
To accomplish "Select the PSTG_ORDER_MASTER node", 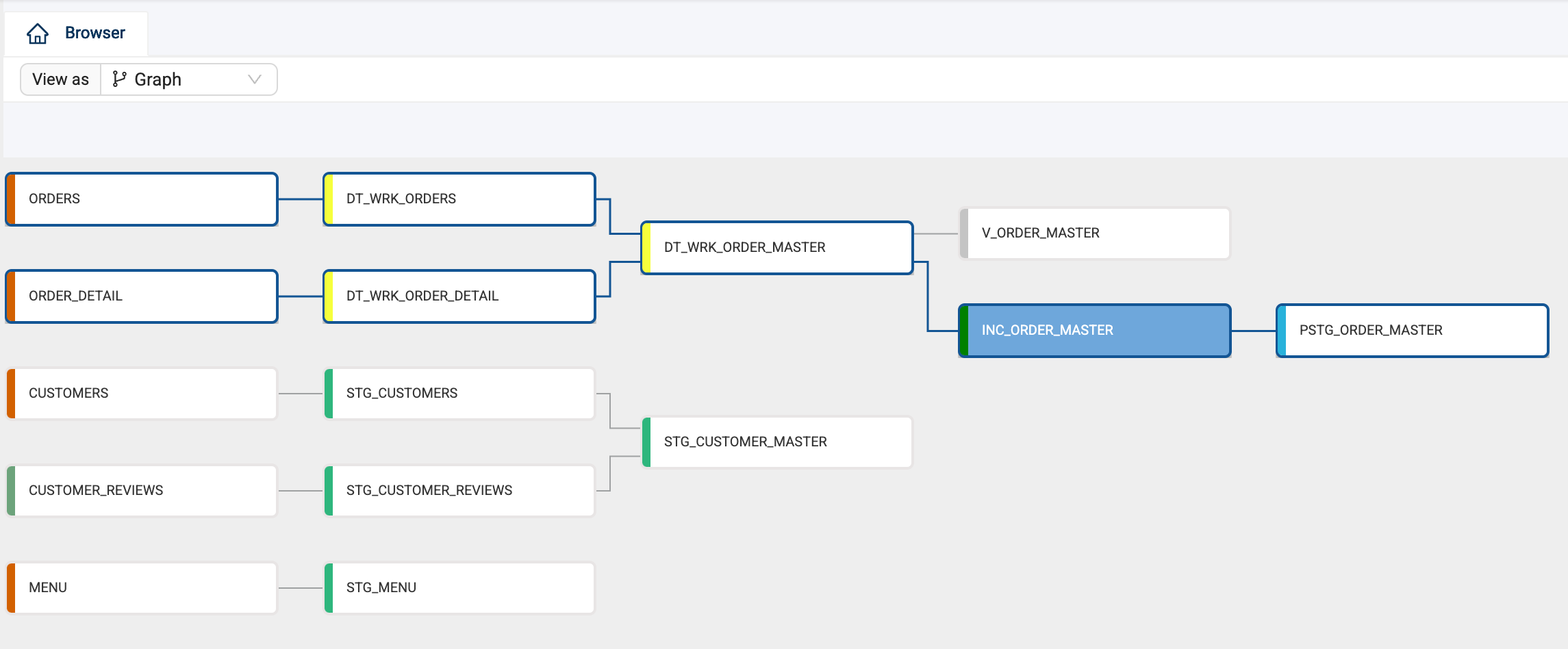I will click(1413, 331).
